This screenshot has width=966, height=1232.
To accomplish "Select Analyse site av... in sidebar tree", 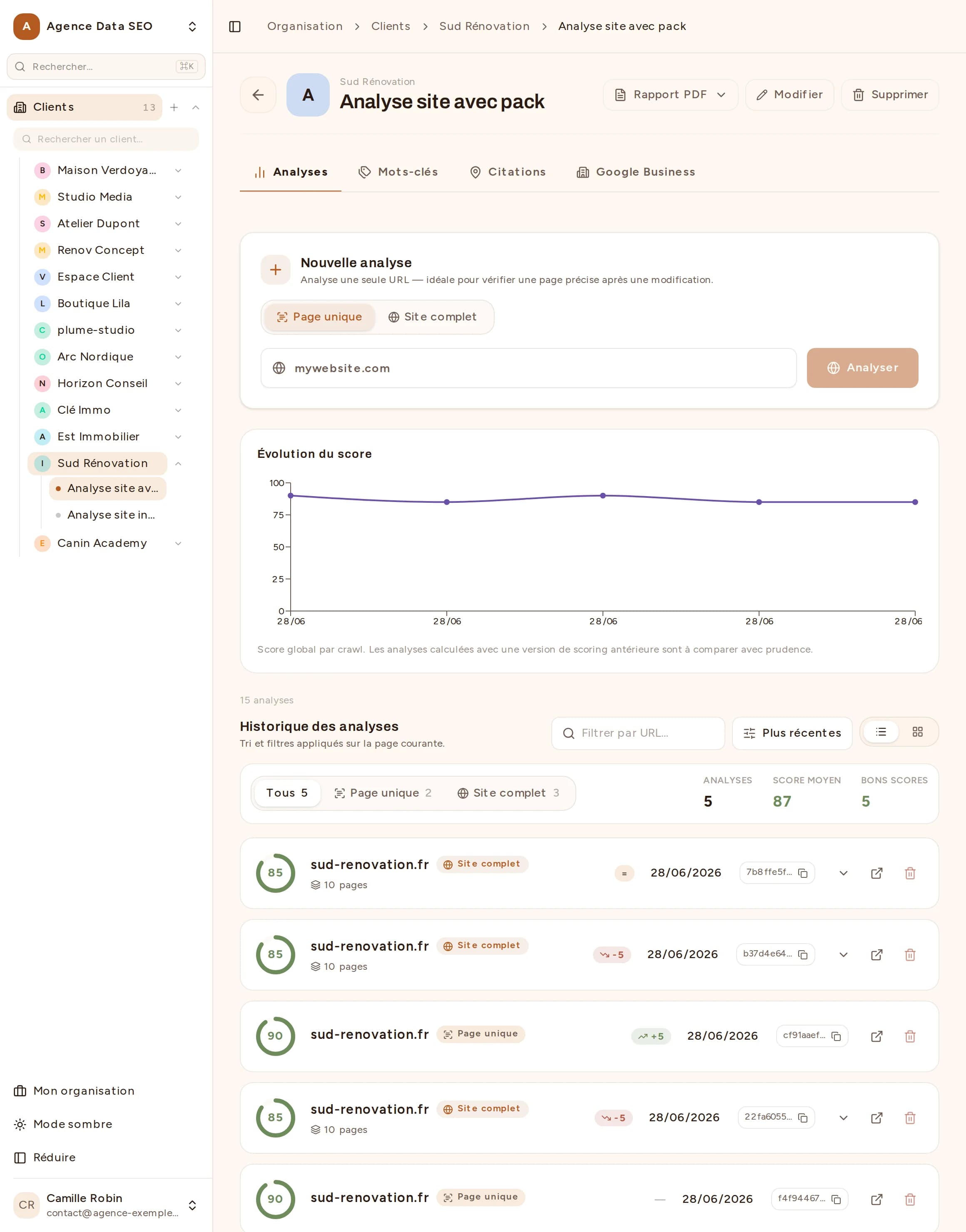I will point(107,489).
